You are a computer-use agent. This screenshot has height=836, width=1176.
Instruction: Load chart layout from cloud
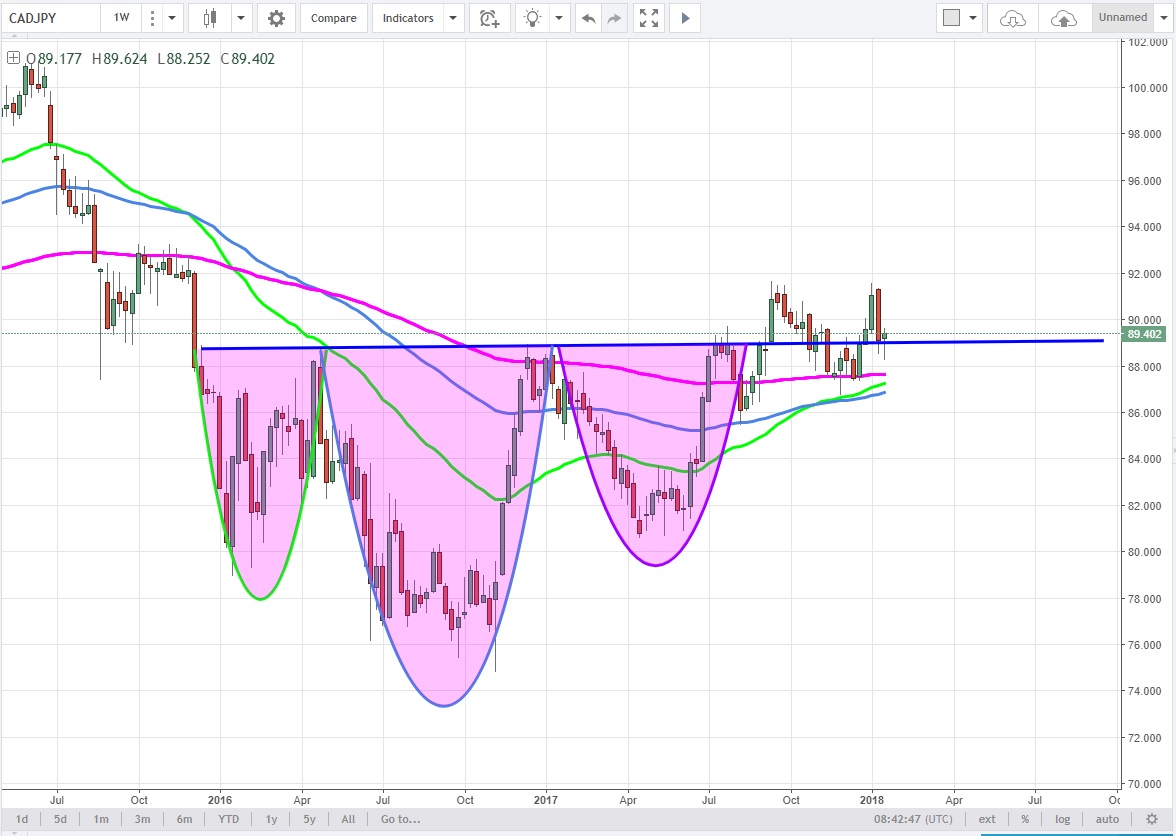[x=1013, y=18]
